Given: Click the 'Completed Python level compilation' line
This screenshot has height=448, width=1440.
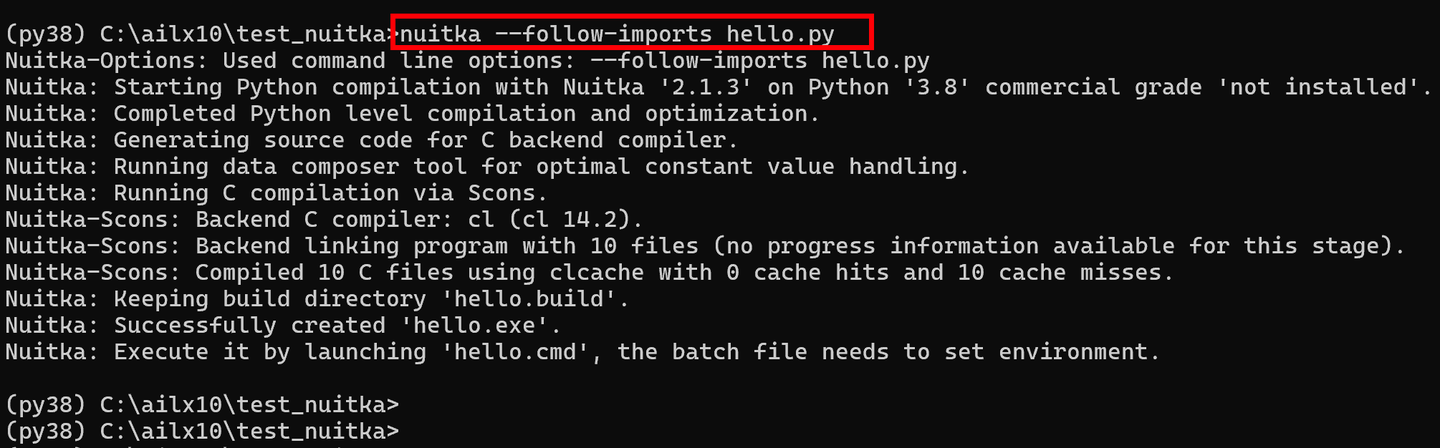Looking at the screenshot, I should 466,113.
